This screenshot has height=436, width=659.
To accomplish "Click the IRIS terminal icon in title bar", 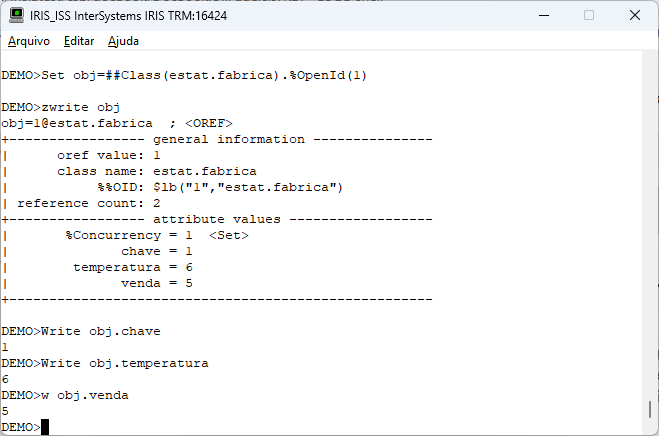I will point(16,15).
